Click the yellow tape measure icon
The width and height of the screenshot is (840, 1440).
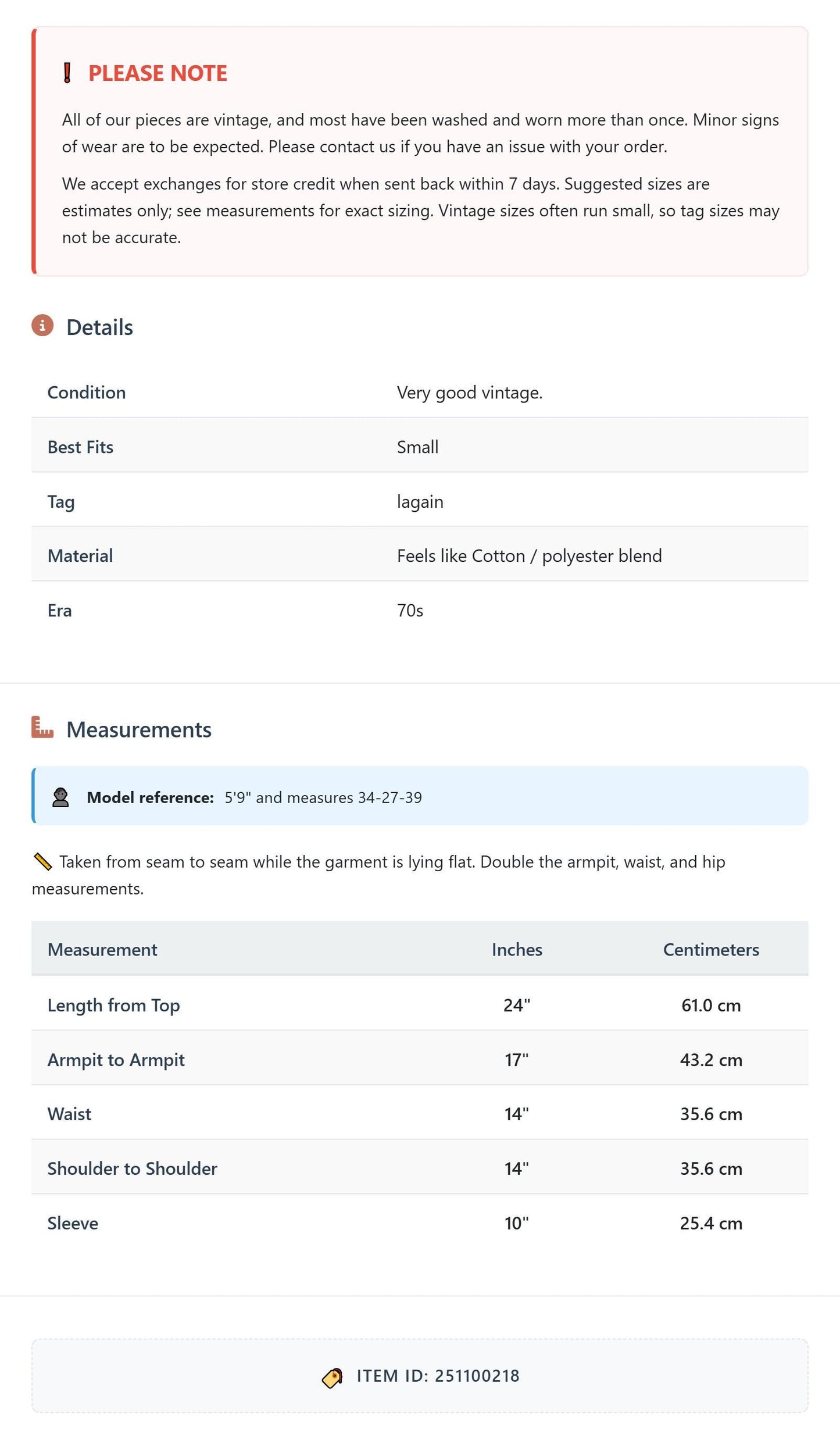pyautogui.click(x=42, y=862)
